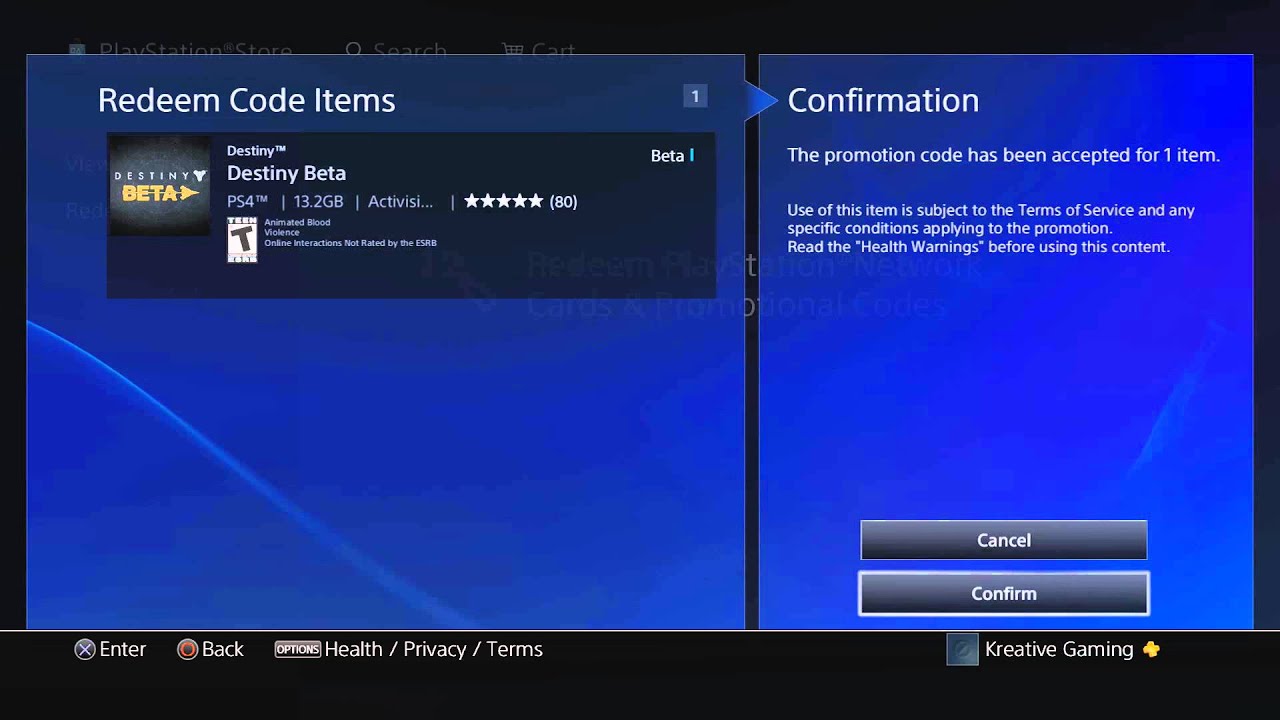Select the Destiny Beta thumbnail image
This screenshot has width=1280, height=720.
160,186
